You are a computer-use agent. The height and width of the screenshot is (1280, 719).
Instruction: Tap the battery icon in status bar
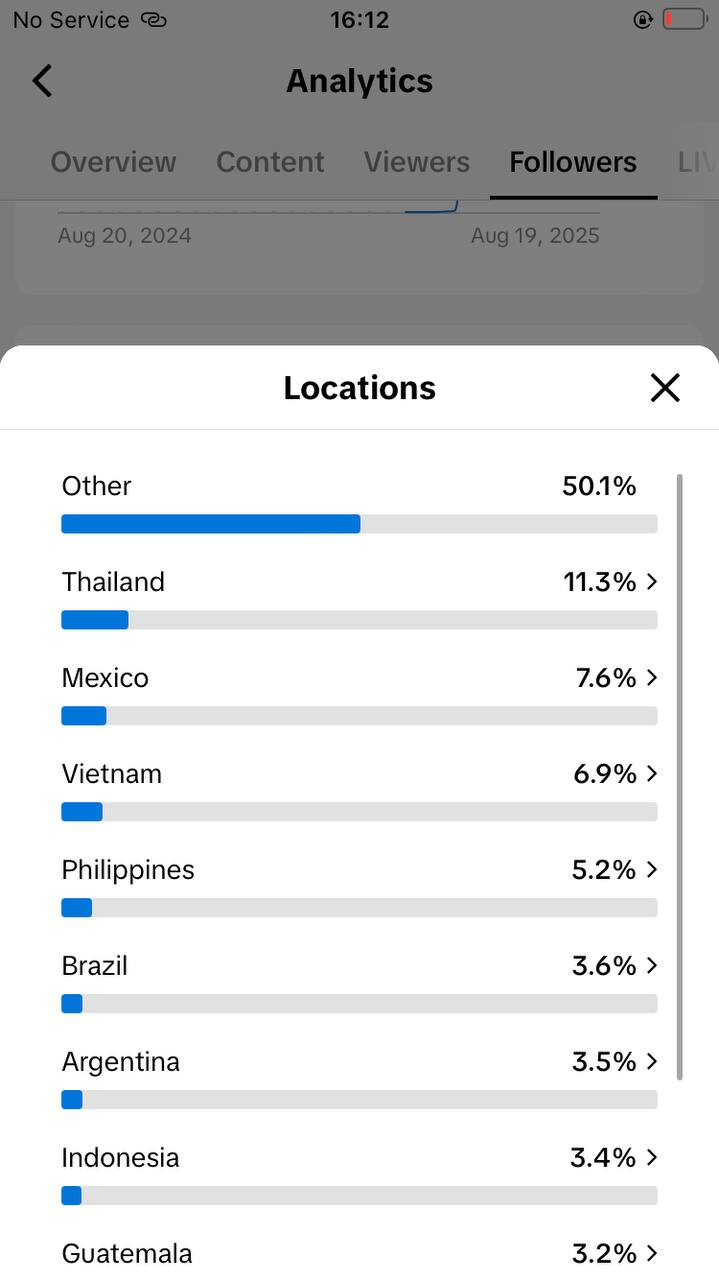pyautogui.click(x=684, y=19)
